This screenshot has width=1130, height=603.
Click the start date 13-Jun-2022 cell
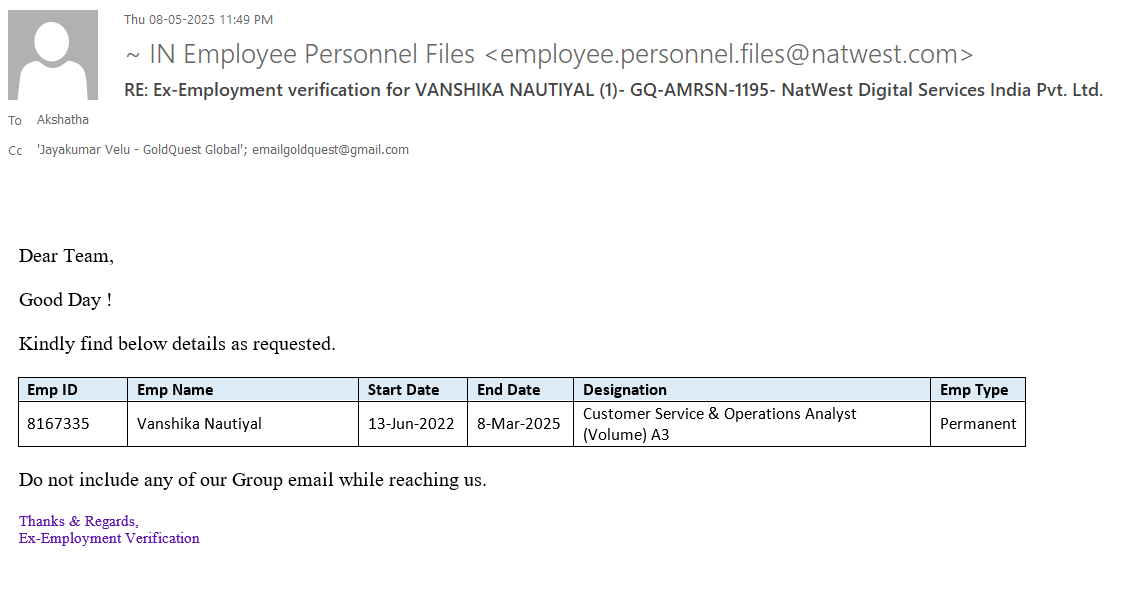coord(411,424)
